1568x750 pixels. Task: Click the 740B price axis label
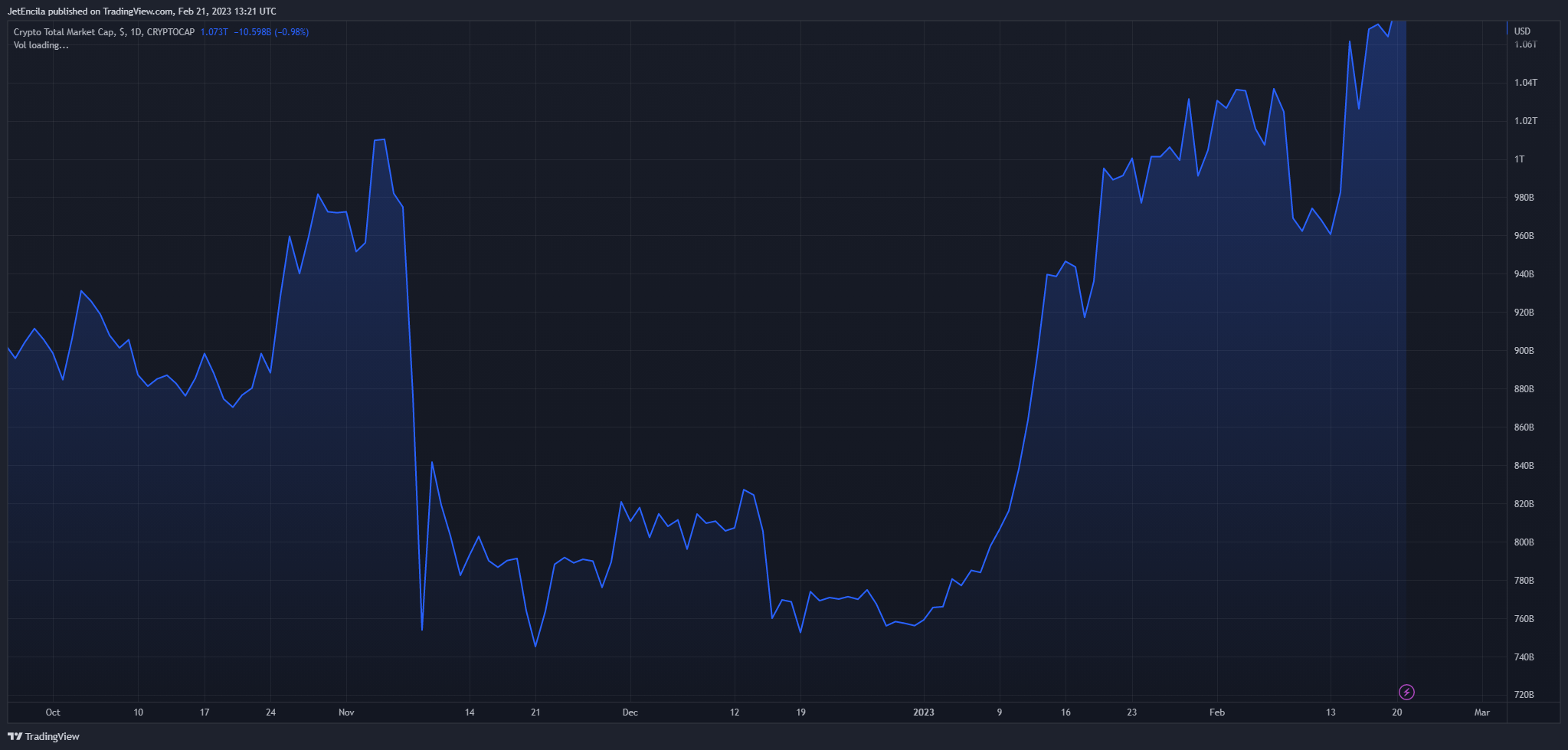click(1524, 657)
